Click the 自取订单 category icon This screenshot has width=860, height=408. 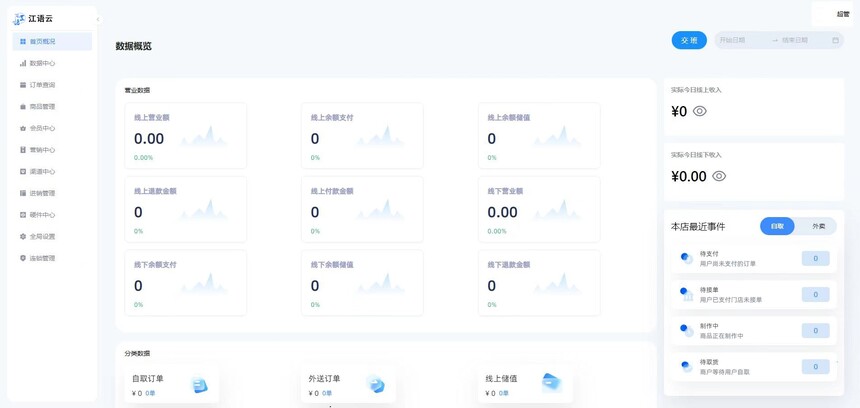point(199,385)
